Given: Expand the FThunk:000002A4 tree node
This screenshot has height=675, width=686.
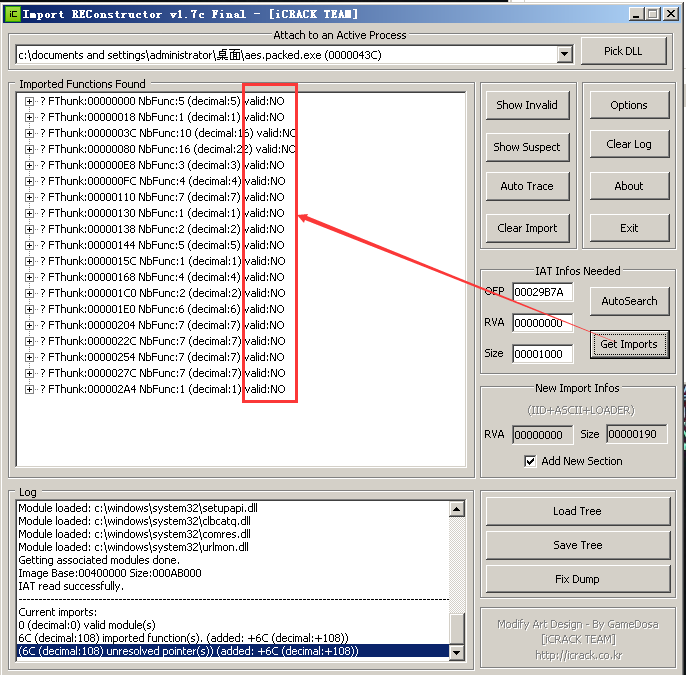Looking at the screenshot, I should click(x=29, y=389).
